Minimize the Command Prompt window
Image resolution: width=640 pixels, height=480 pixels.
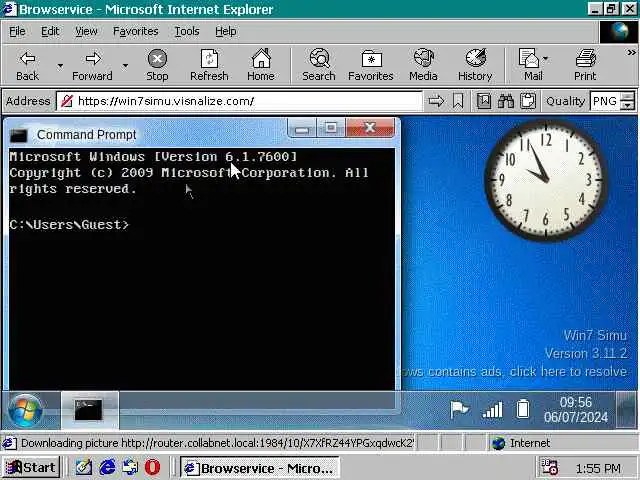click(302, 129)
